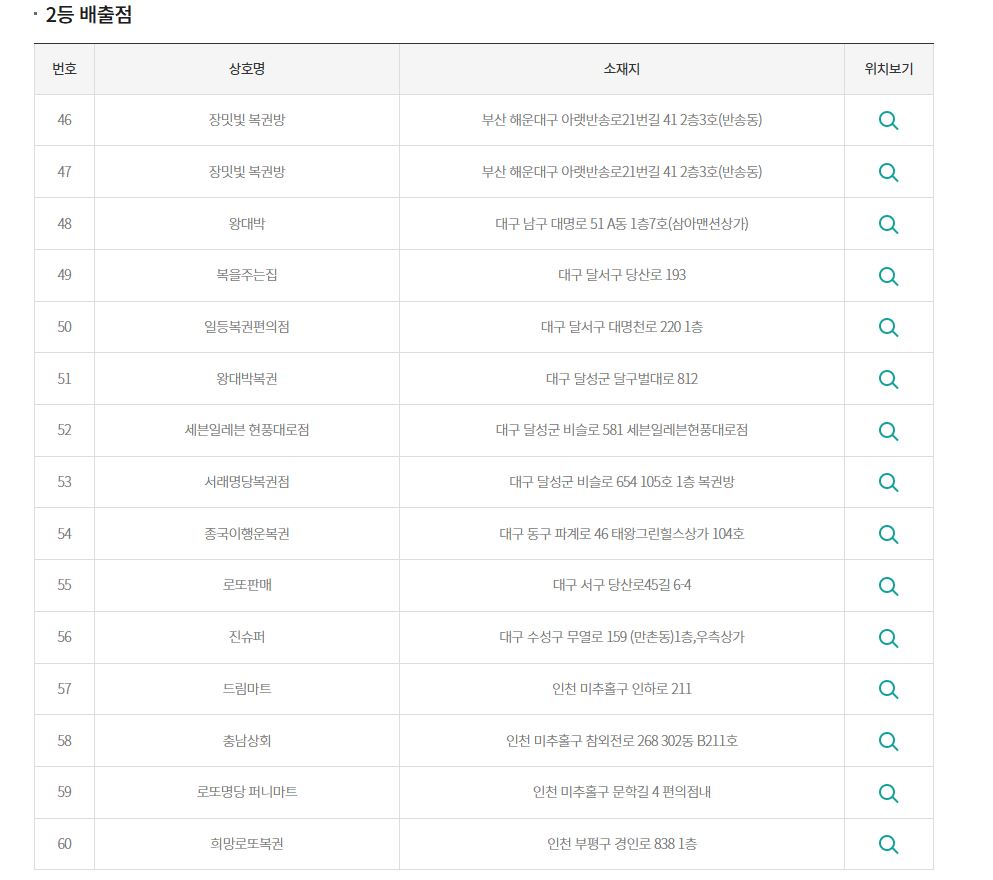This screenshot has width=993, height=880.
Task: Select the 위치보기 column header
Action: click(x=889, y=69)
